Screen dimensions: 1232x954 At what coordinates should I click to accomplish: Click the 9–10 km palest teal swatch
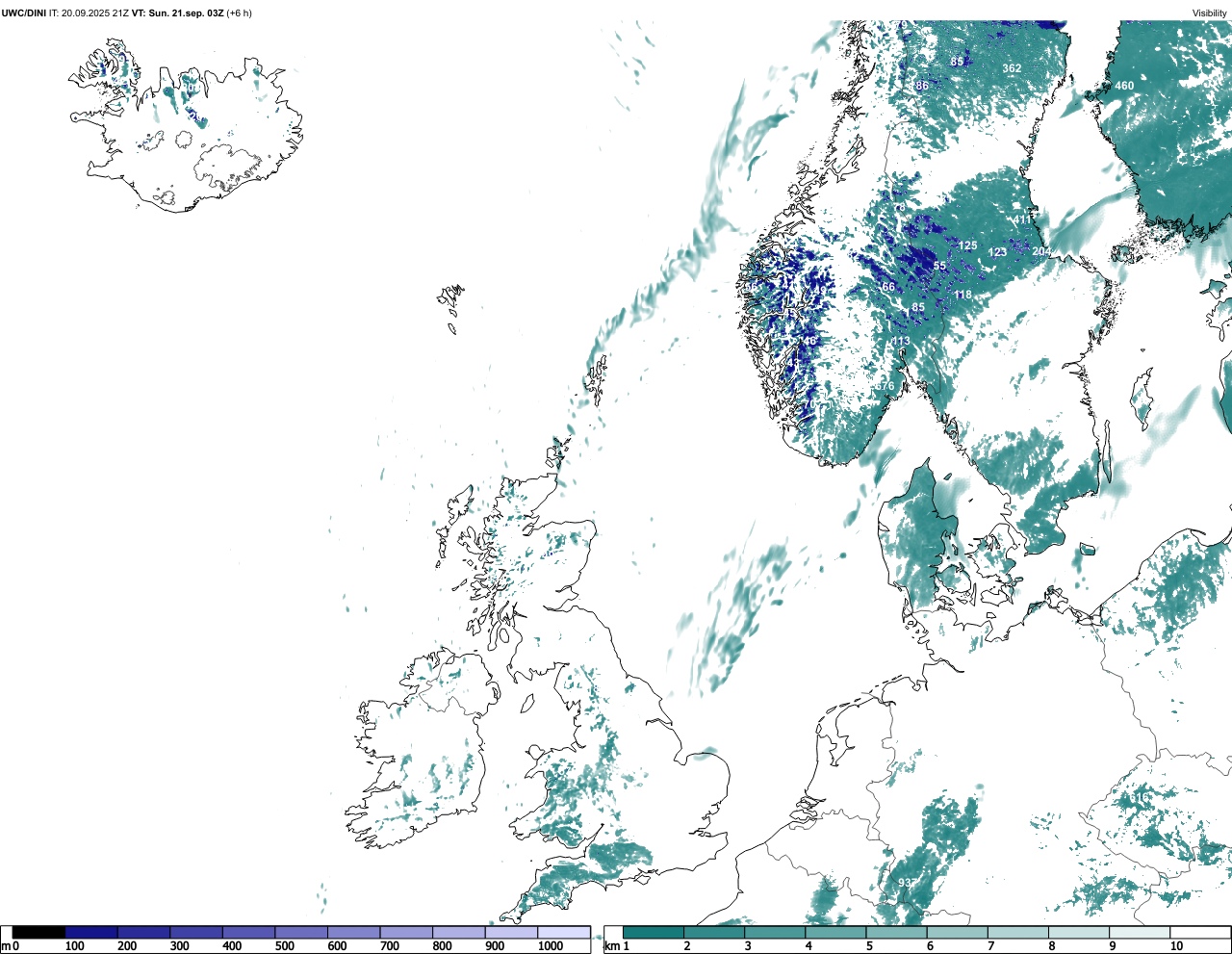[1140, 932]
